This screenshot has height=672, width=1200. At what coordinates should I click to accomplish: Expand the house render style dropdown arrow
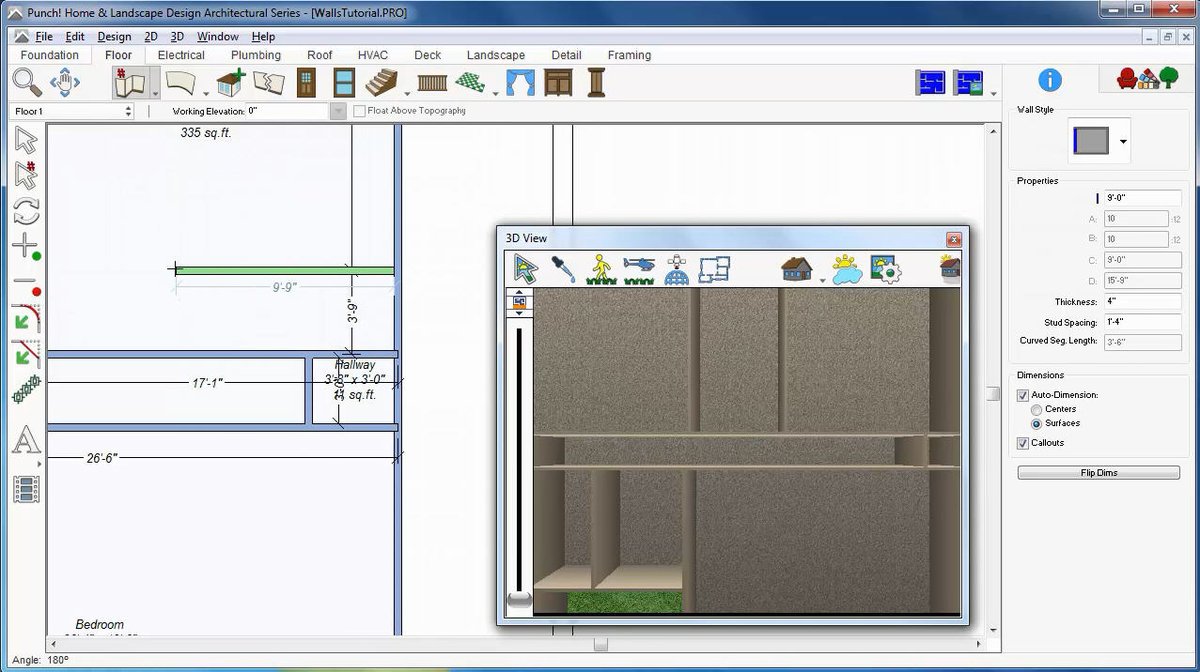click(x=822, y=280)
